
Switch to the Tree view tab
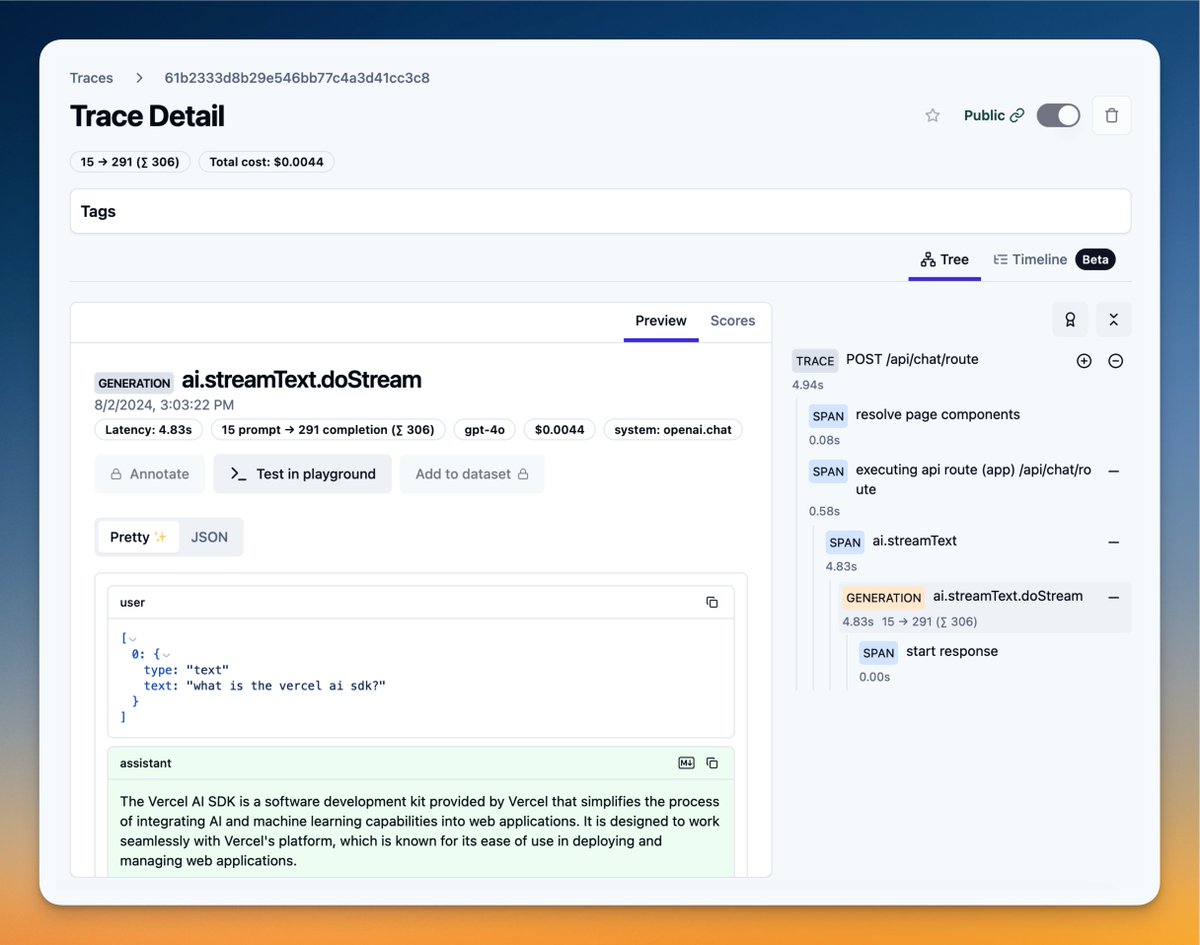pos(944,259)
